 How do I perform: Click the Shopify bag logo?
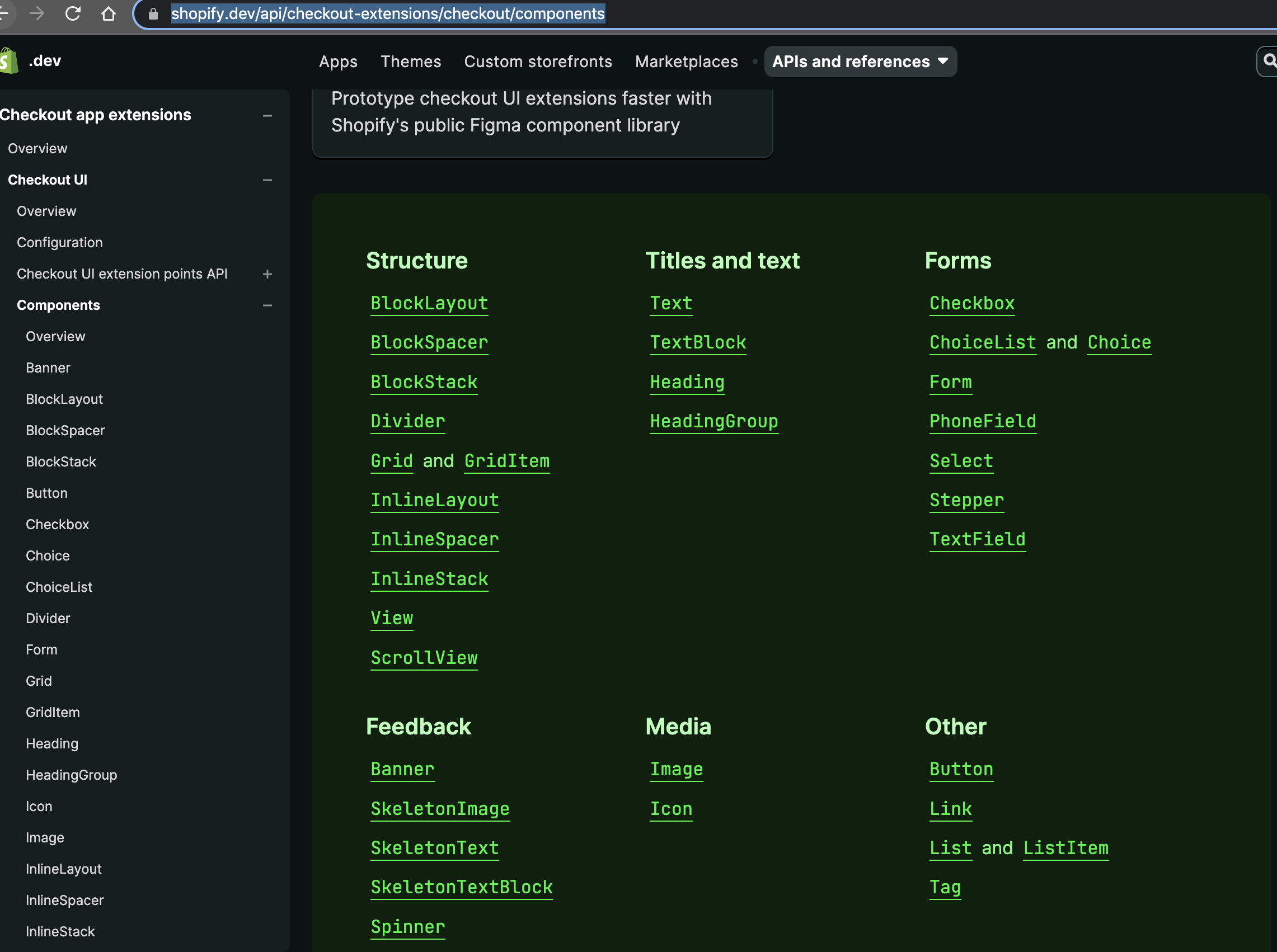click(8, 61)
